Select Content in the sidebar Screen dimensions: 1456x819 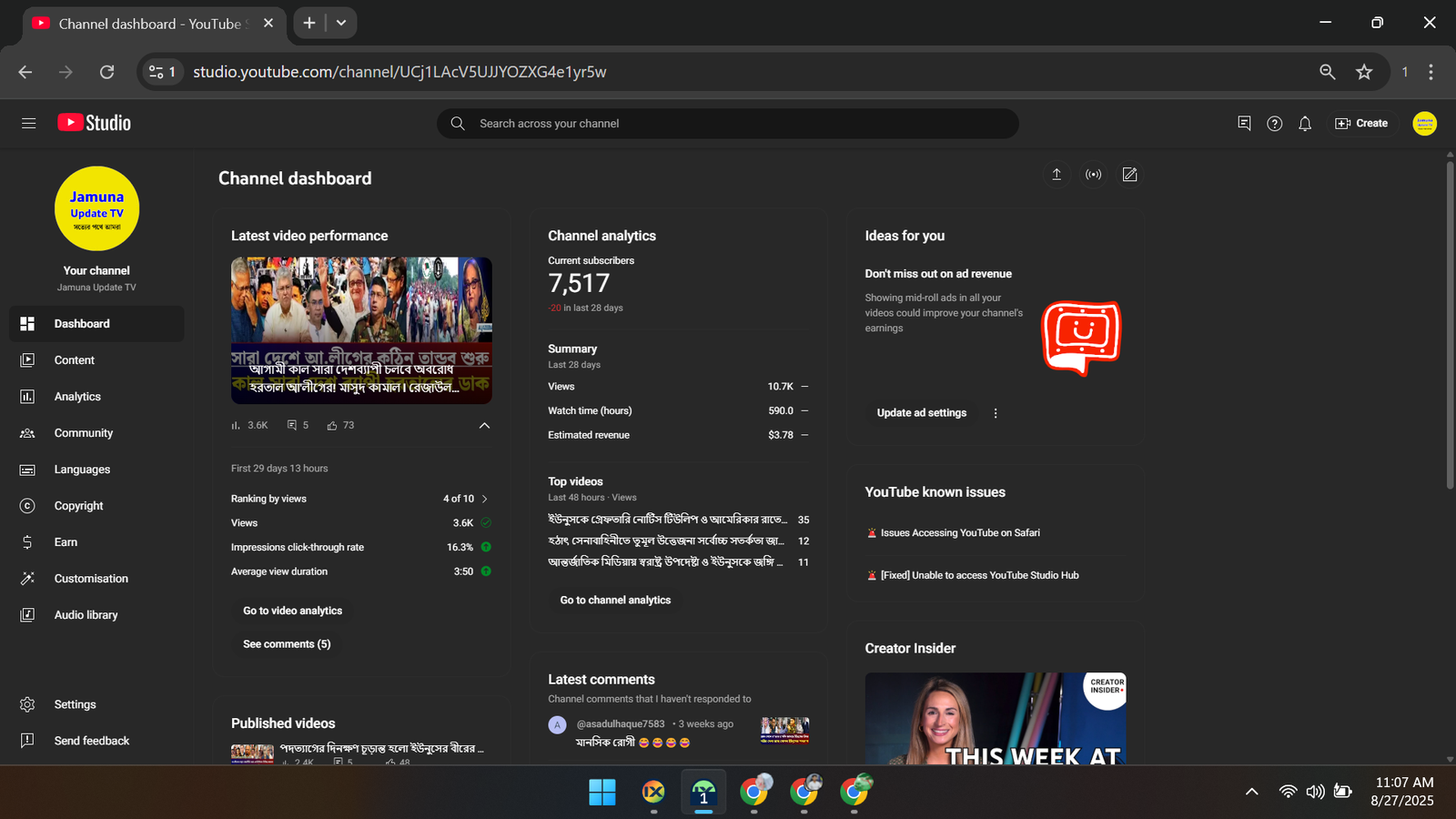point(75,360)
